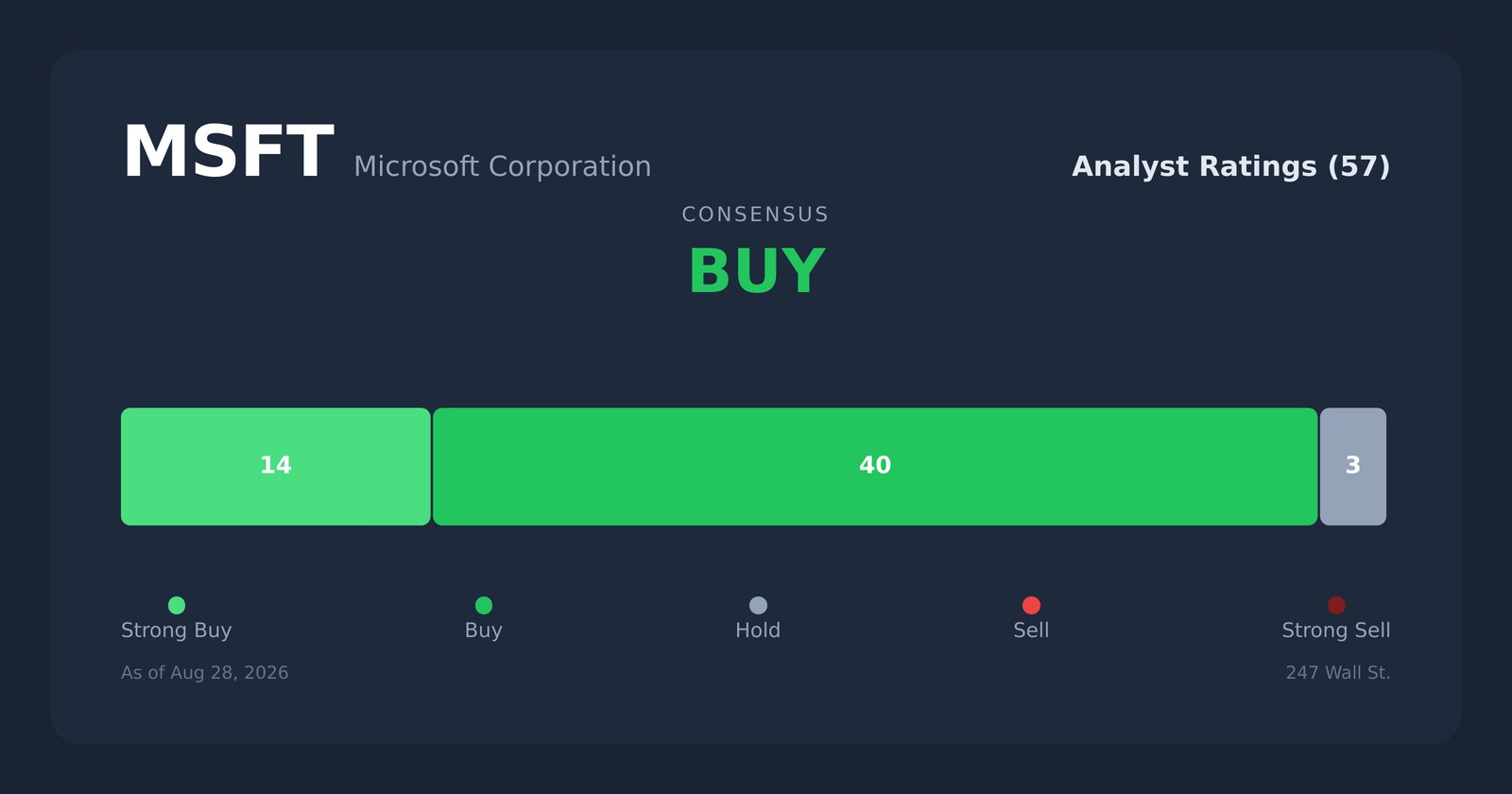Click the Buy legend green dot

(x=484, y=605)
